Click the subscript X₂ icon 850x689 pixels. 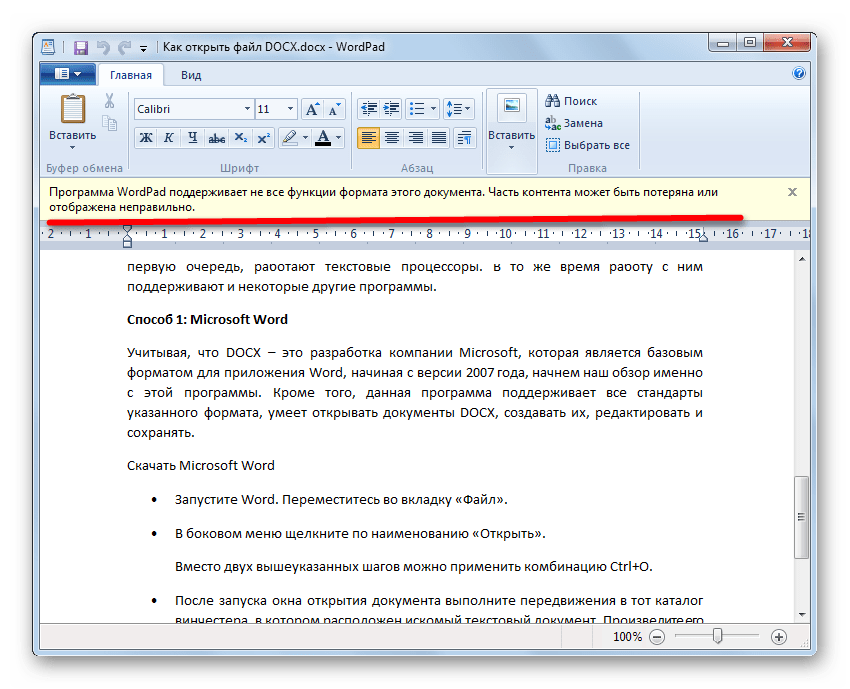(241, 138)
